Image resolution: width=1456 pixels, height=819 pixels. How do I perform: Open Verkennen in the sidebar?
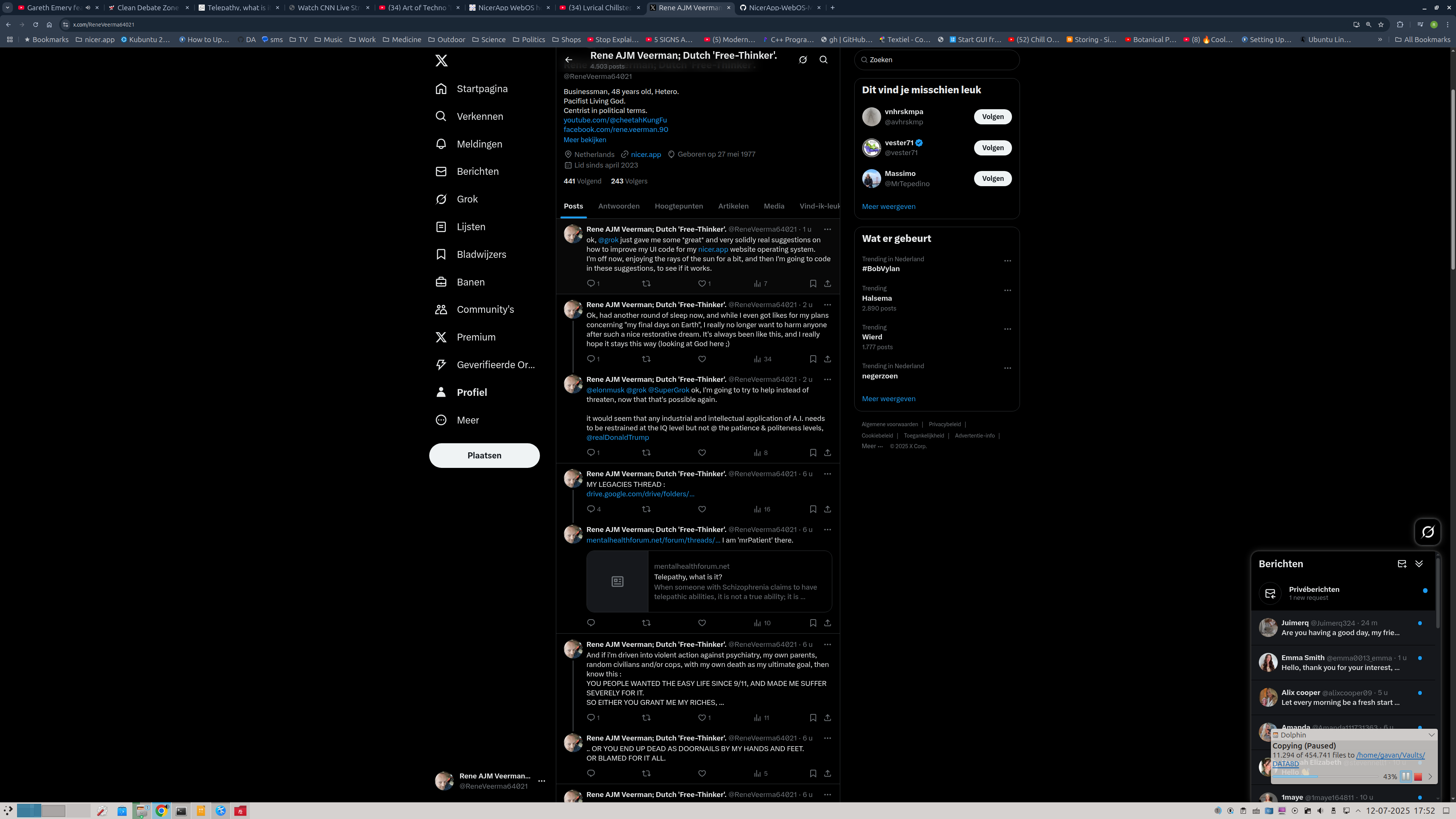pyautogui.click(x=469, y=116)
